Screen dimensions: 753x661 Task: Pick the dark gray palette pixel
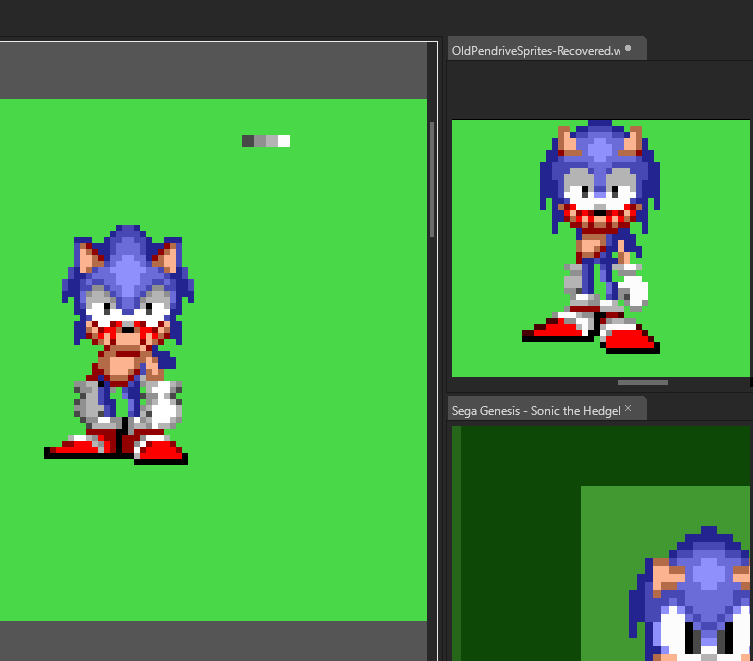click(x=248, y=141)
